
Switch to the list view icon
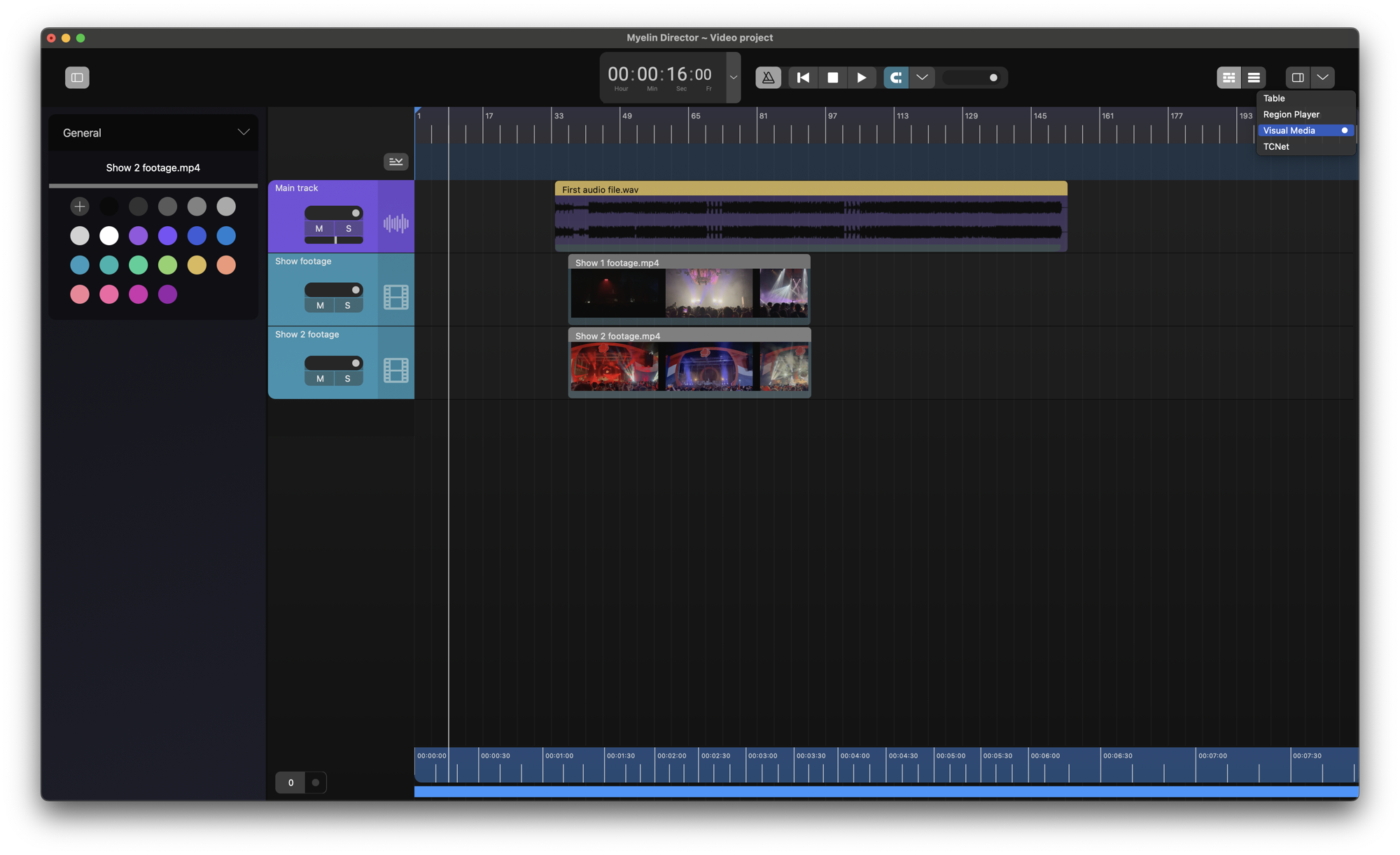(1254, 77)
